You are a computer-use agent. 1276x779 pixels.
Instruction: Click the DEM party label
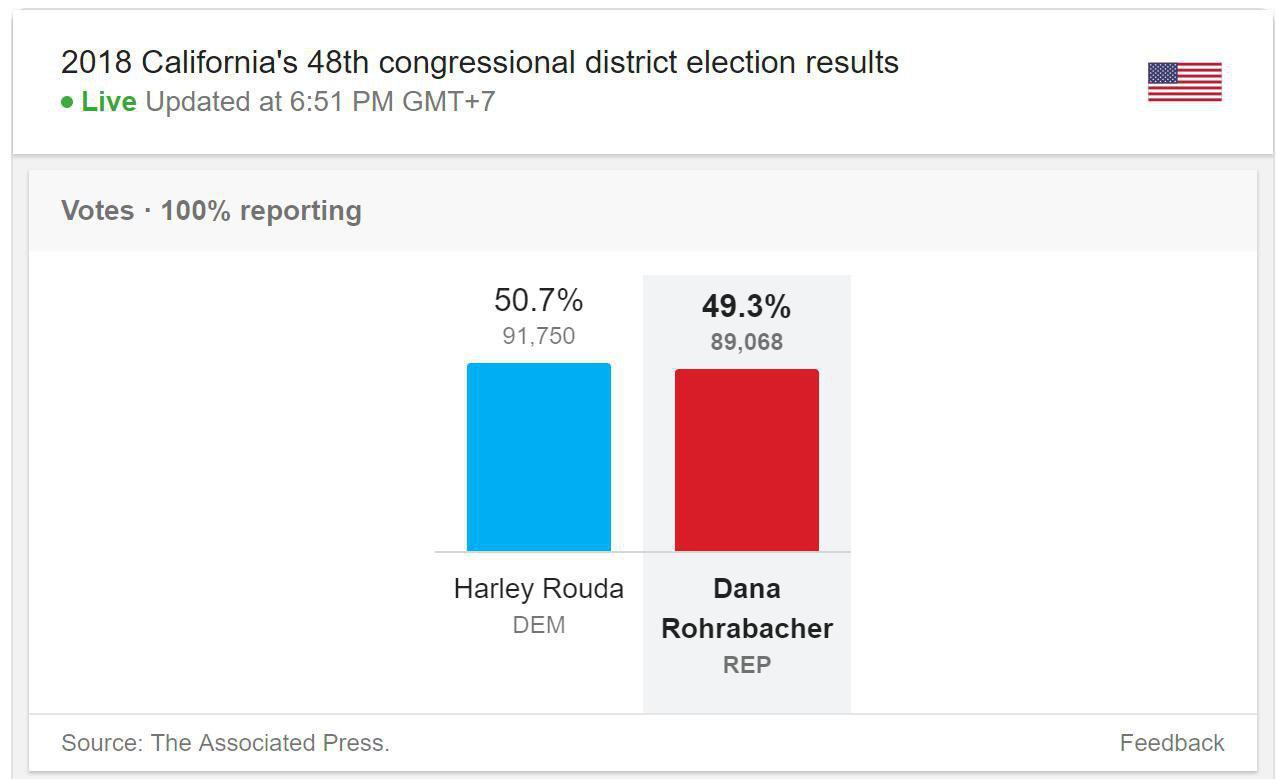539,625
